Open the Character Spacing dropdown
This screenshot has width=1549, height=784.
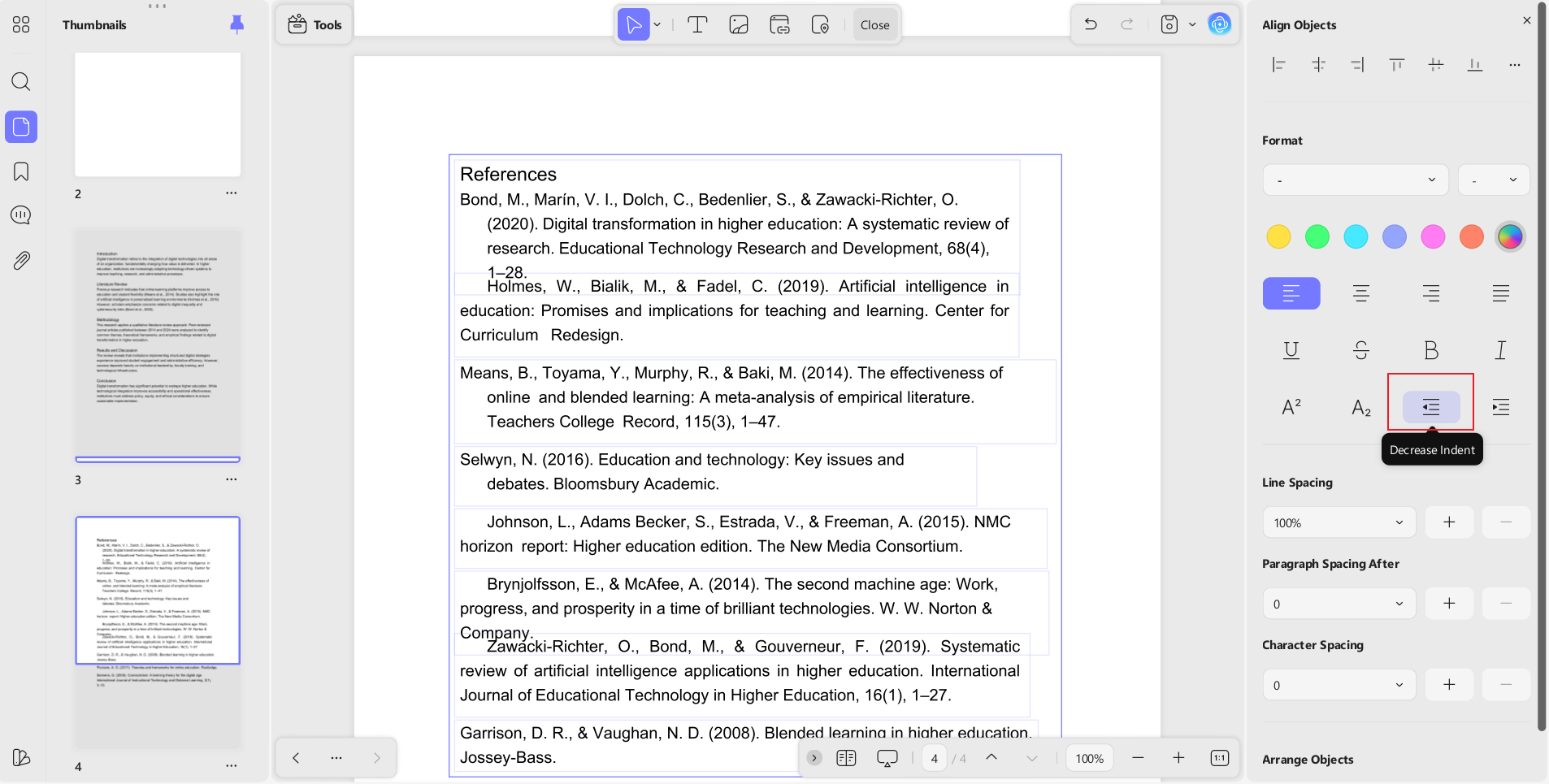coord(1339,685)
